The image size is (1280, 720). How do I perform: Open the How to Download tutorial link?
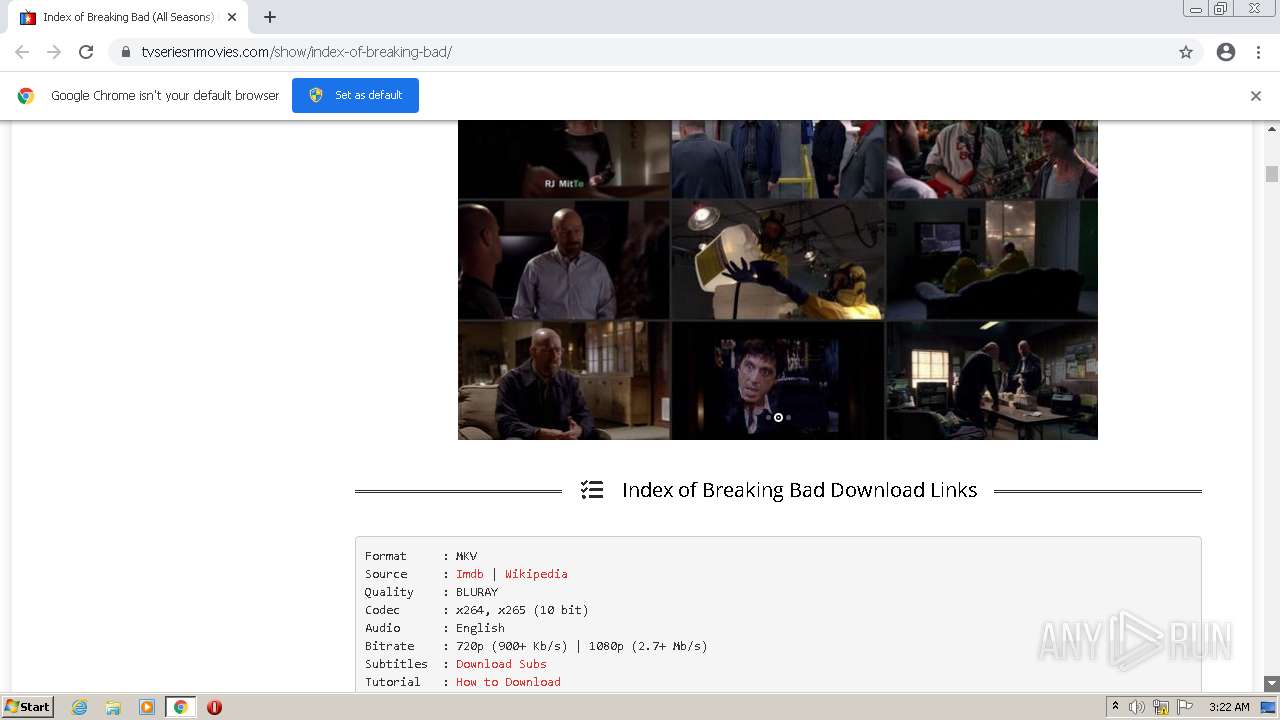[x=508, y=682]
